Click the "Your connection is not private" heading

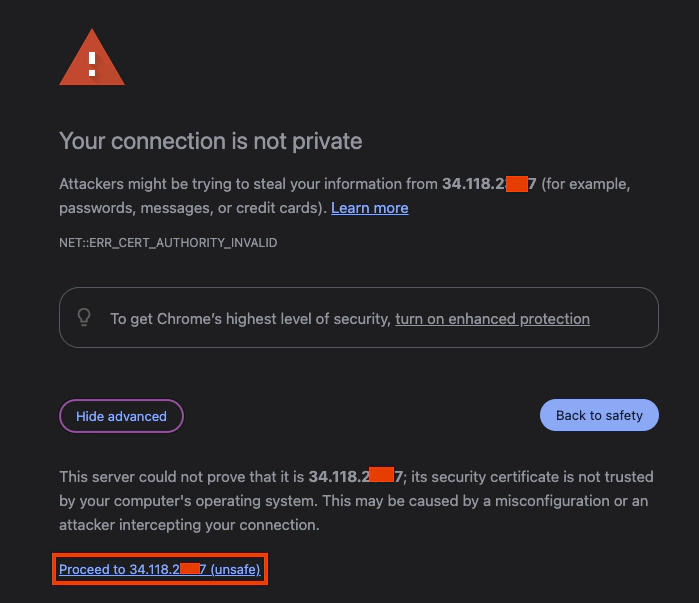[x=210, y=140]
